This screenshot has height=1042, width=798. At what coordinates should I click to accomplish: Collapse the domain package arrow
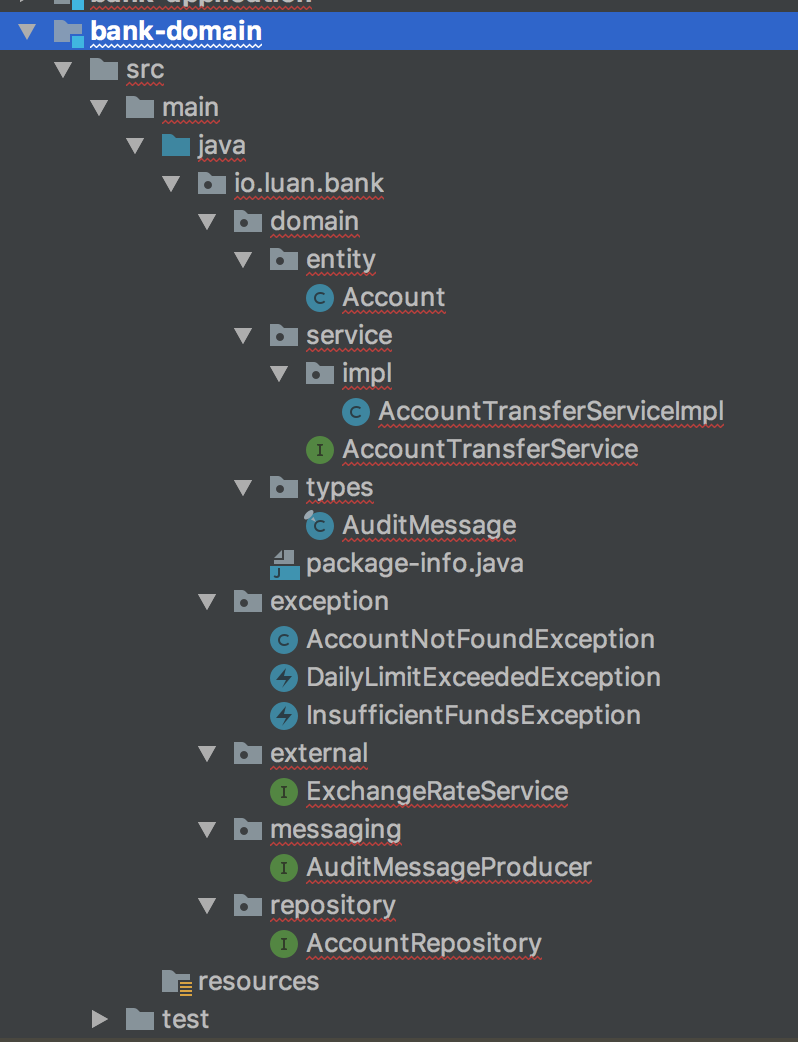207,221
